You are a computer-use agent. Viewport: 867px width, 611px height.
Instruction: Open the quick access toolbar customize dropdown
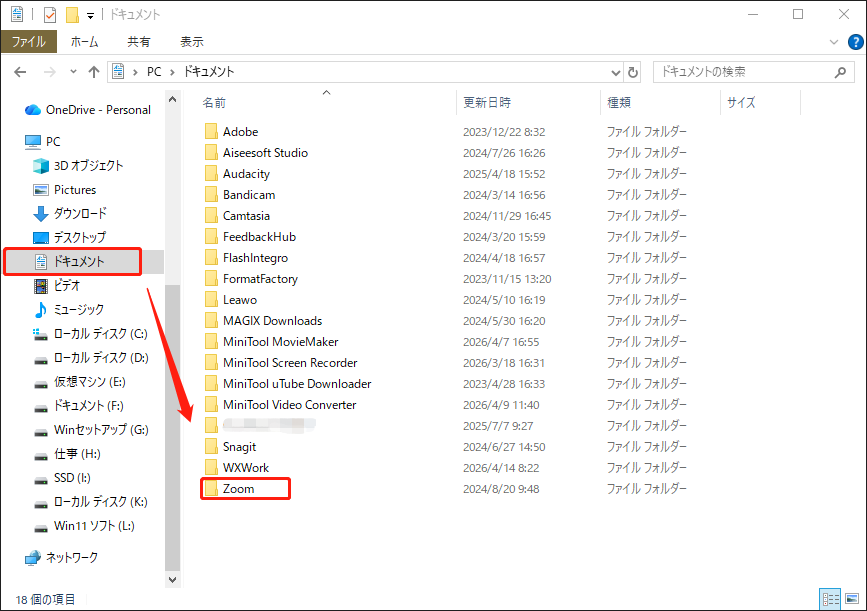click(90, 15)
